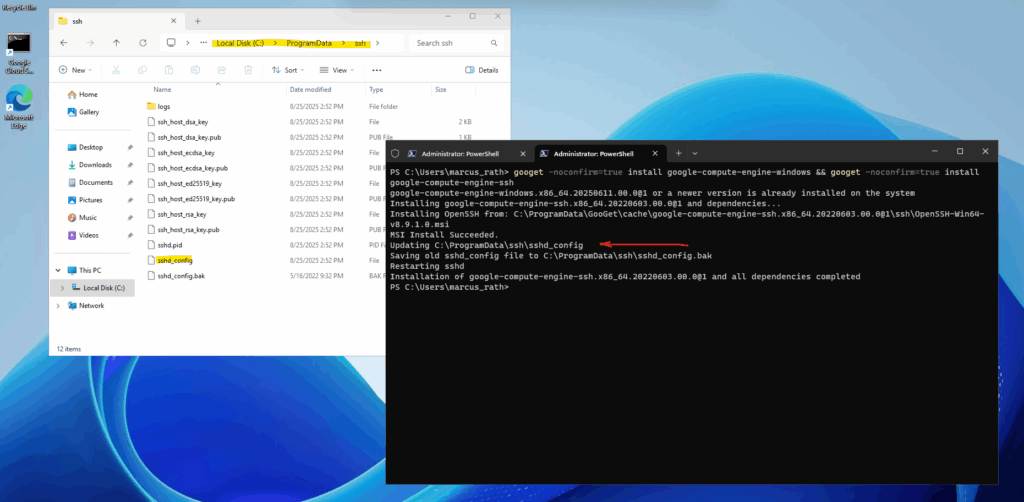Sort files by Type column header

click(376, 89)
